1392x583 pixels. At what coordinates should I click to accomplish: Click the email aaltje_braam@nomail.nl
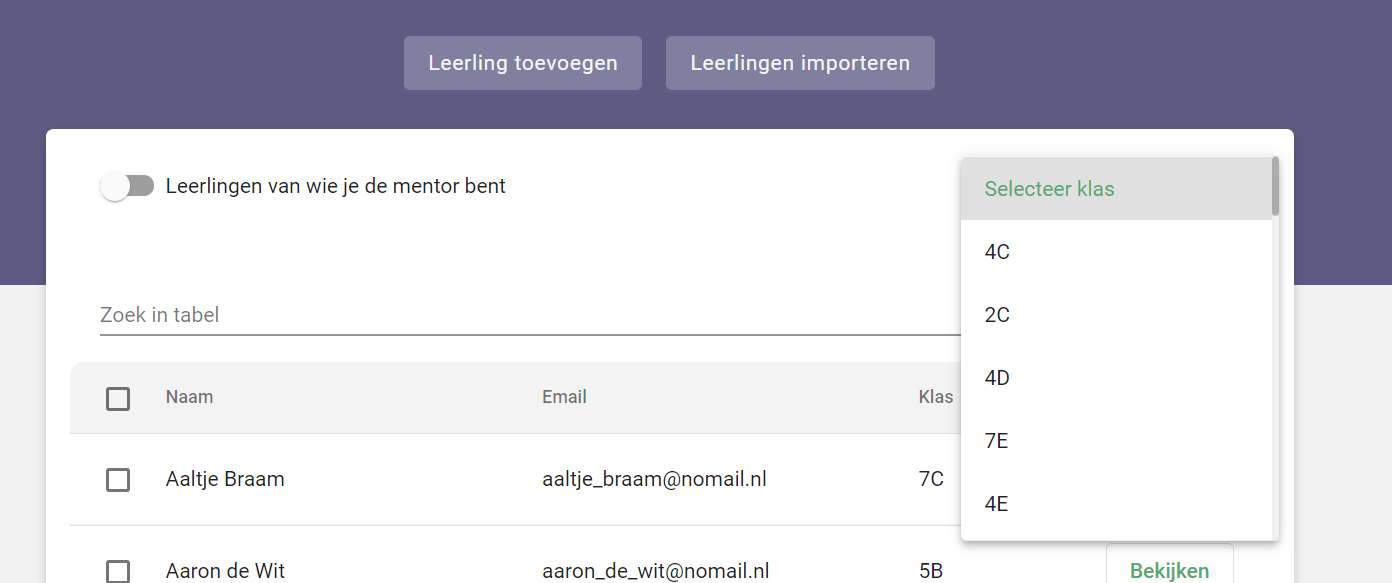(654, 479)
